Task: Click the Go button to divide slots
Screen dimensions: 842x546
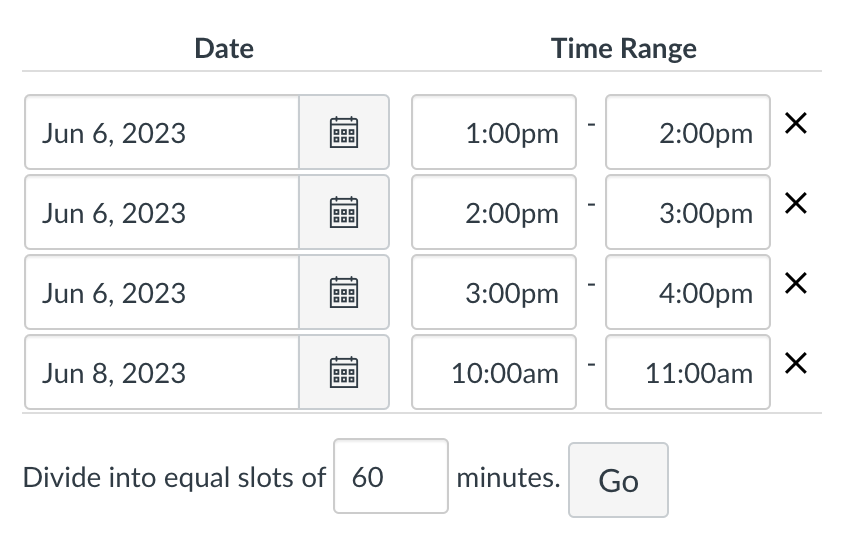Action: [x=619, y=480]
